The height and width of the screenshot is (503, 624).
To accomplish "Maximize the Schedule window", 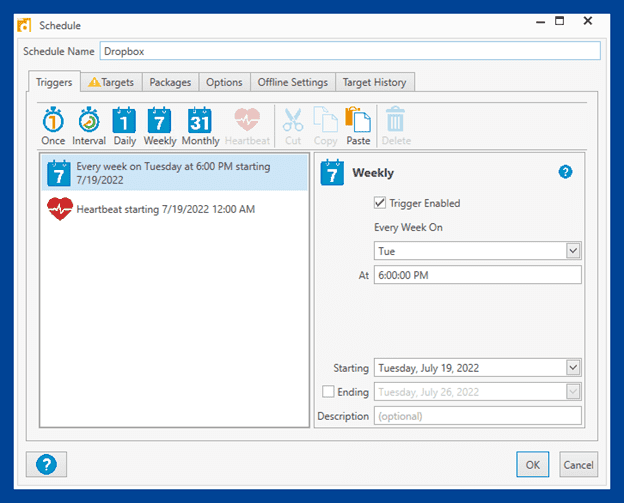I will [x=560, y=21].
